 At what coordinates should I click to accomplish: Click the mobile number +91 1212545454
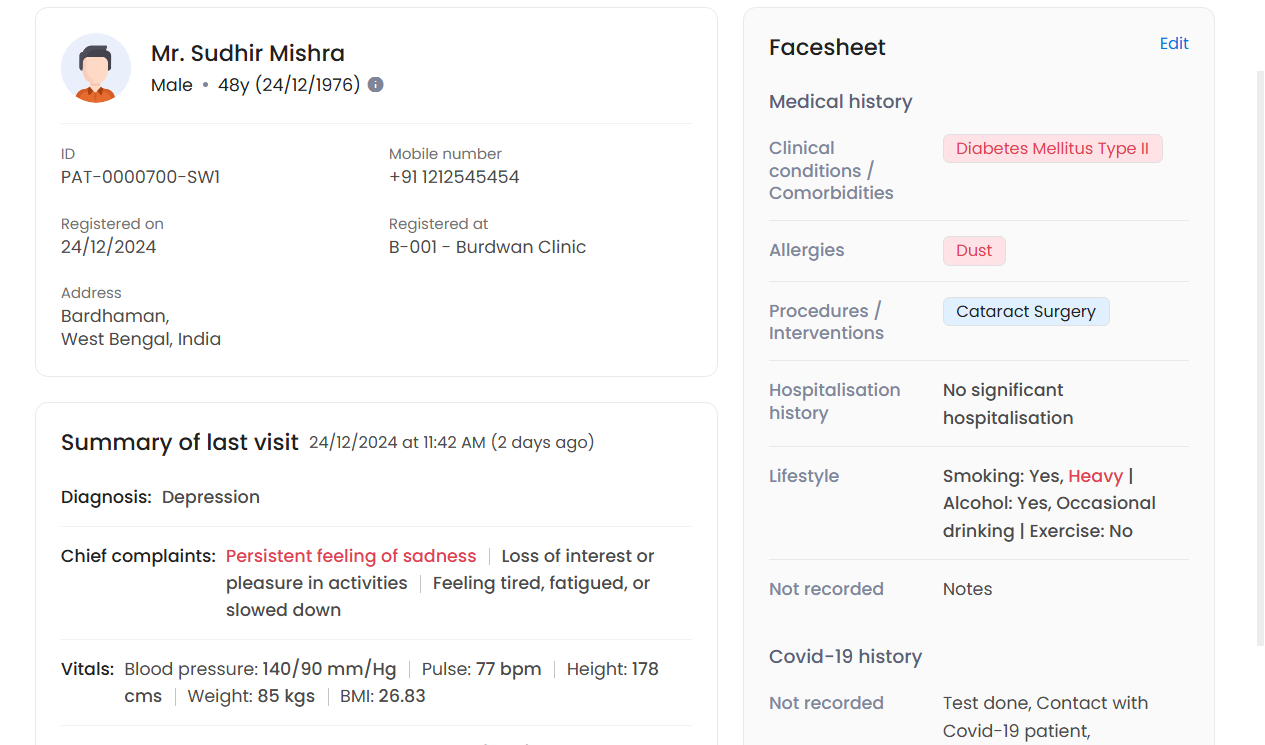[454, 177]
